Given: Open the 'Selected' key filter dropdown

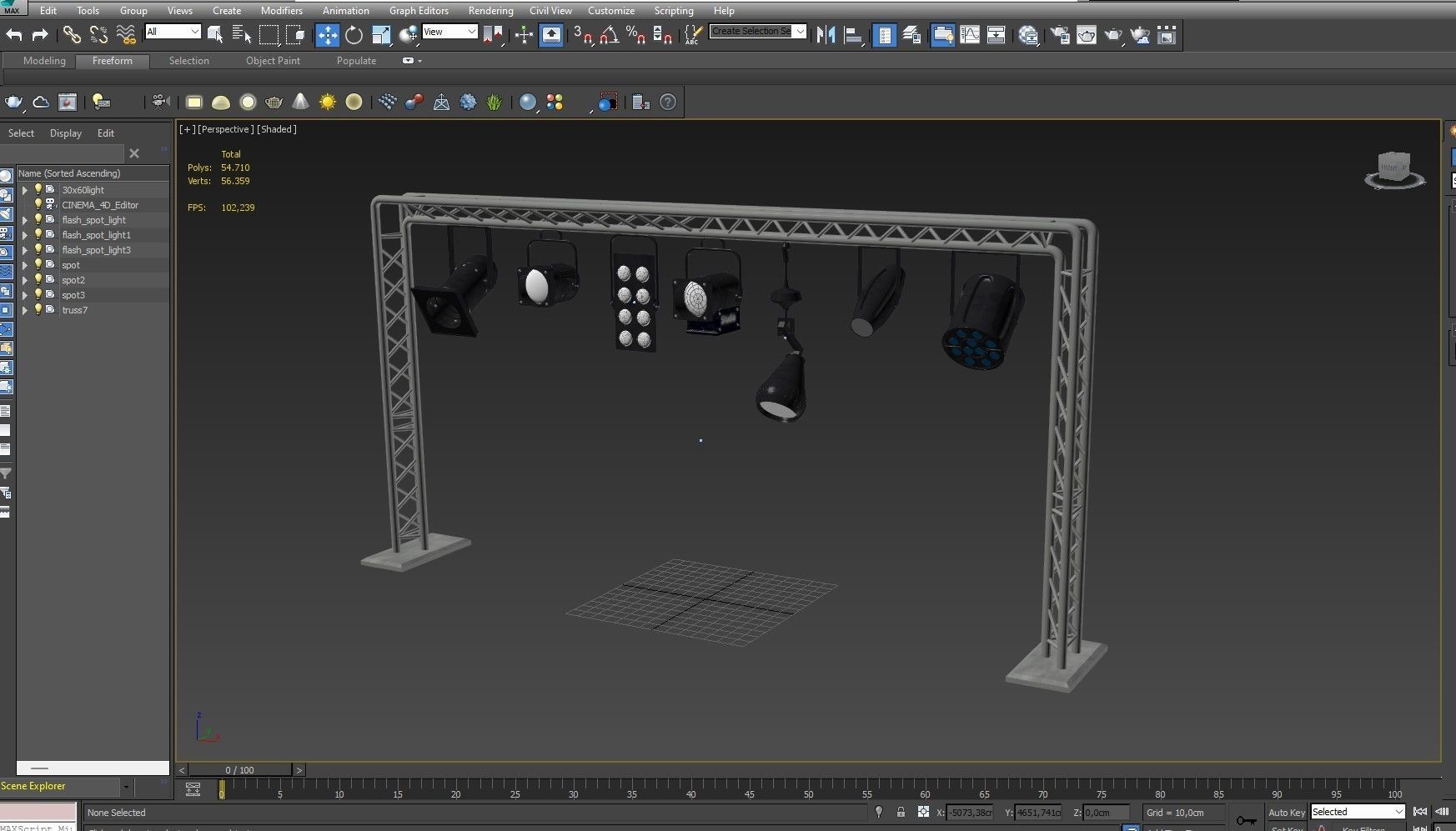Looking at the screenshot, I should pyautogui.click(x=1358, y=812).
